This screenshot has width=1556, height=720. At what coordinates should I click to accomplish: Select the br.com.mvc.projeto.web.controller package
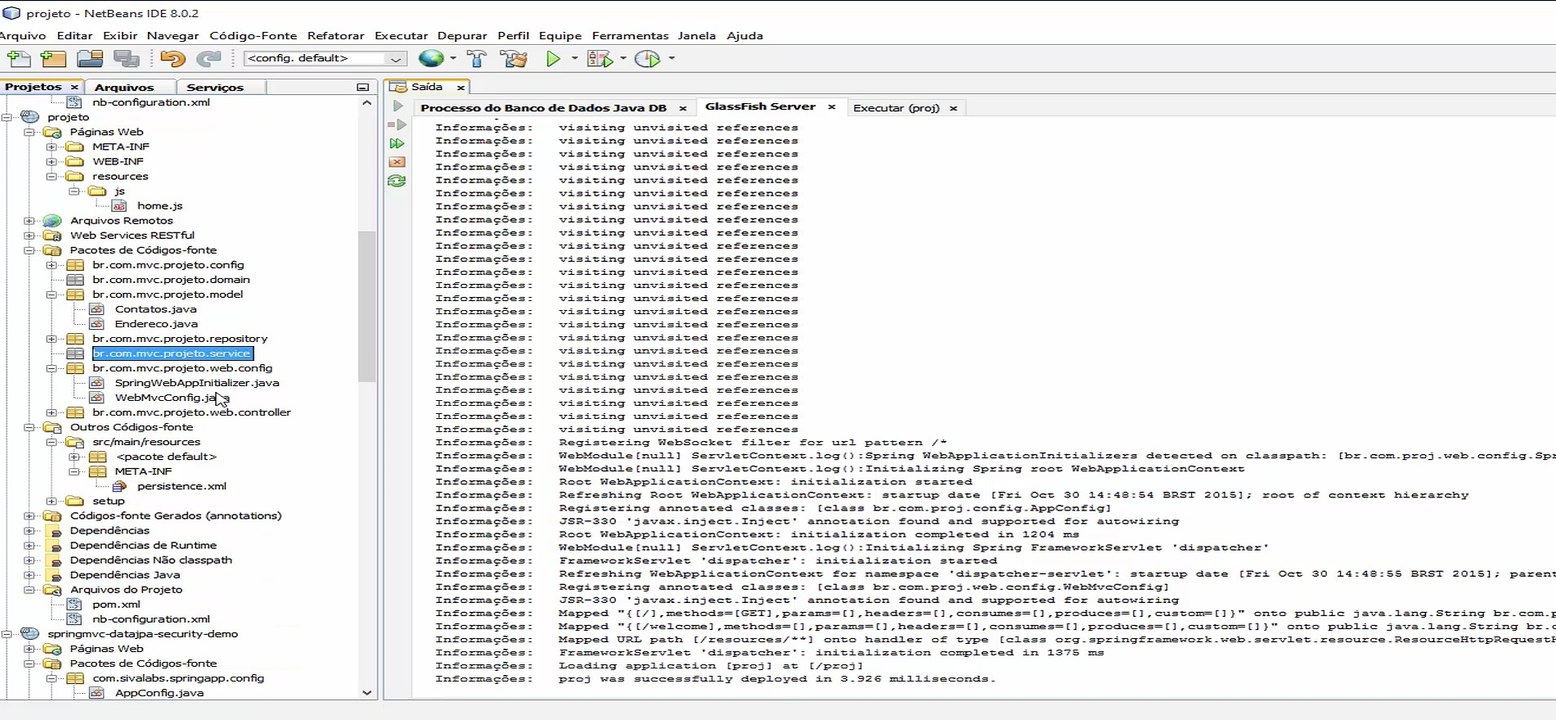[191, 413]
